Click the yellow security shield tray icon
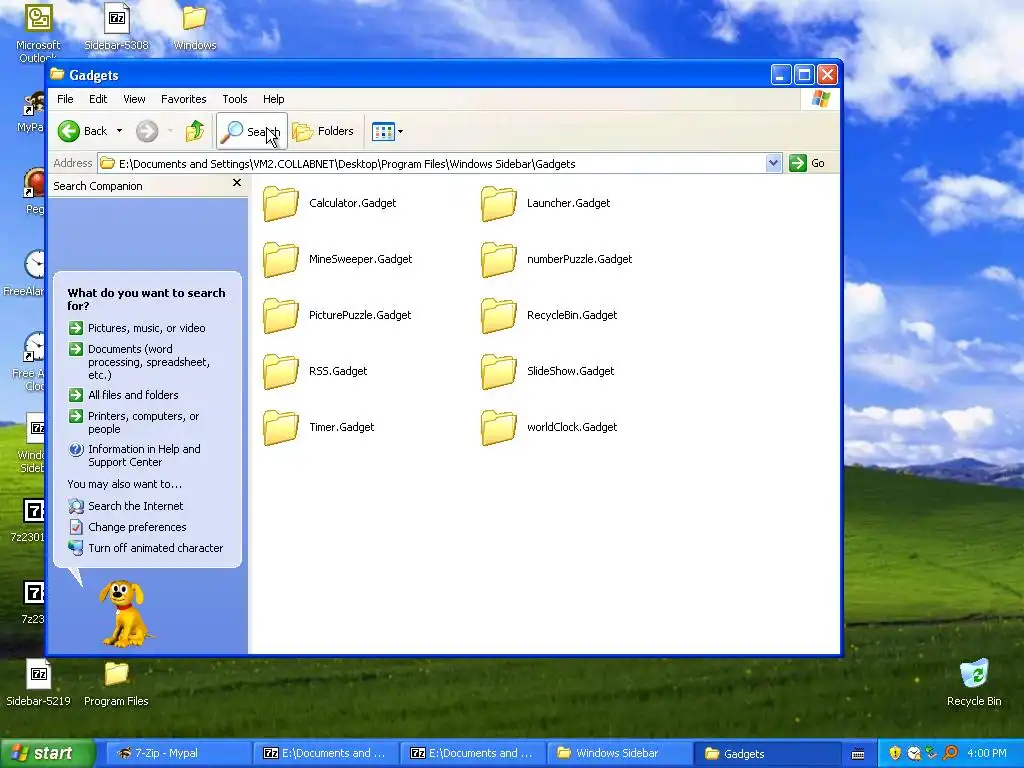The height and width of the screenshot is (768, 1024). pos(895,754)
